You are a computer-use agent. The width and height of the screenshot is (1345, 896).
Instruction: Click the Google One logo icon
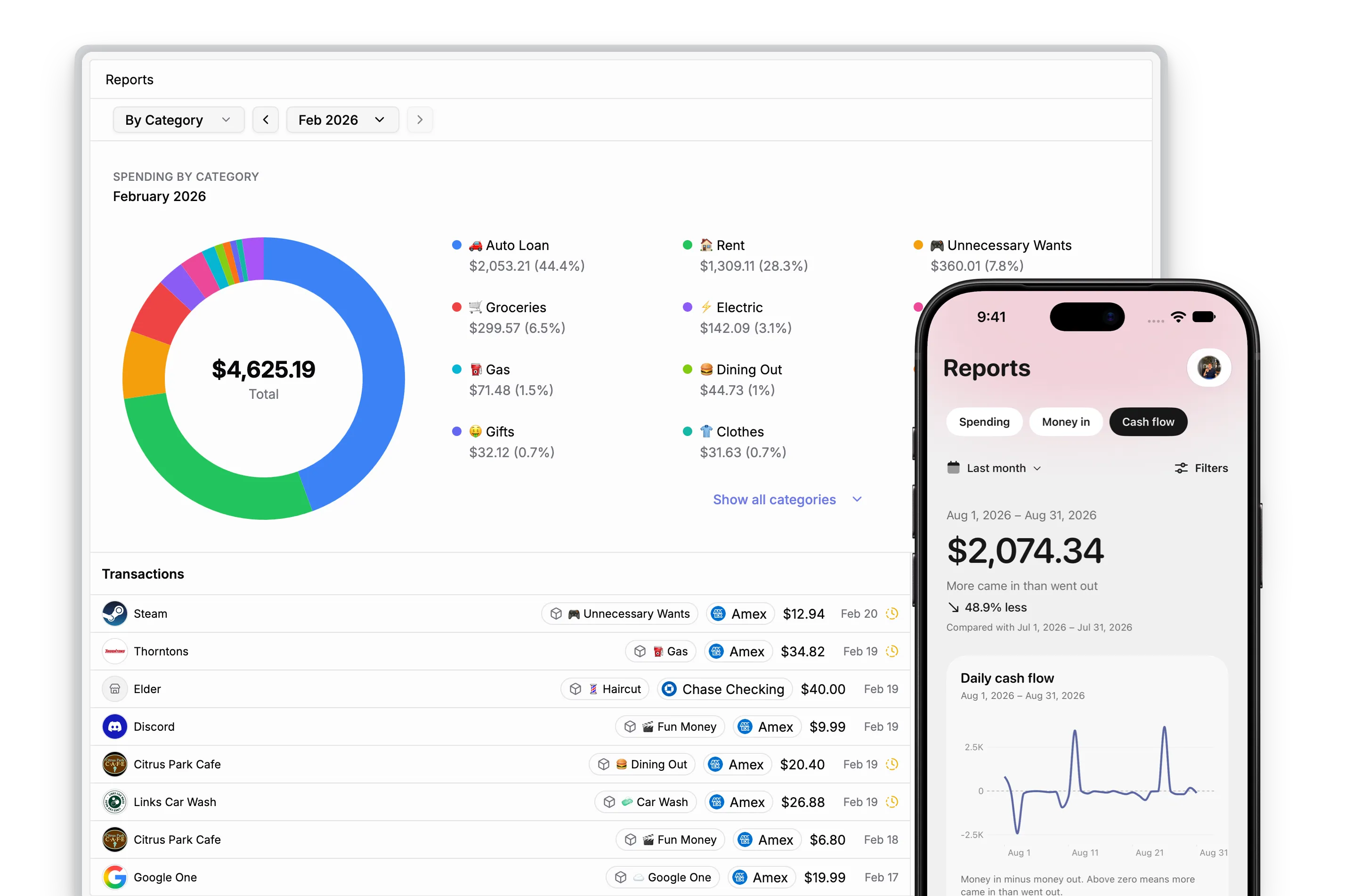tap(114, 877)
